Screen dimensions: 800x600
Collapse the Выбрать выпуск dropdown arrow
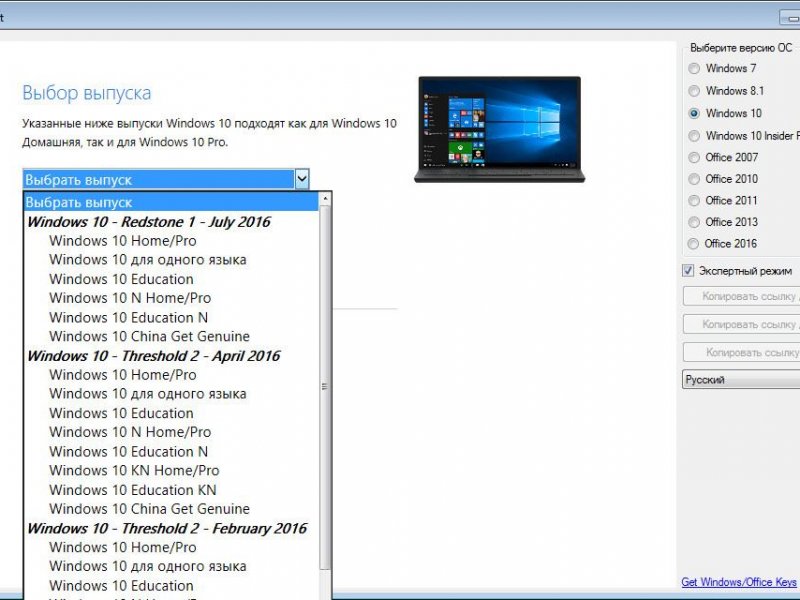click(302, 179)
